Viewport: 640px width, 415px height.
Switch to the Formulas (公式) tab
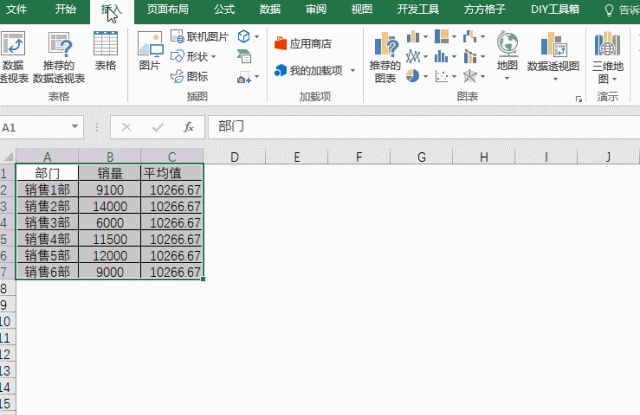pyautogui.click(x=224, y=9)
